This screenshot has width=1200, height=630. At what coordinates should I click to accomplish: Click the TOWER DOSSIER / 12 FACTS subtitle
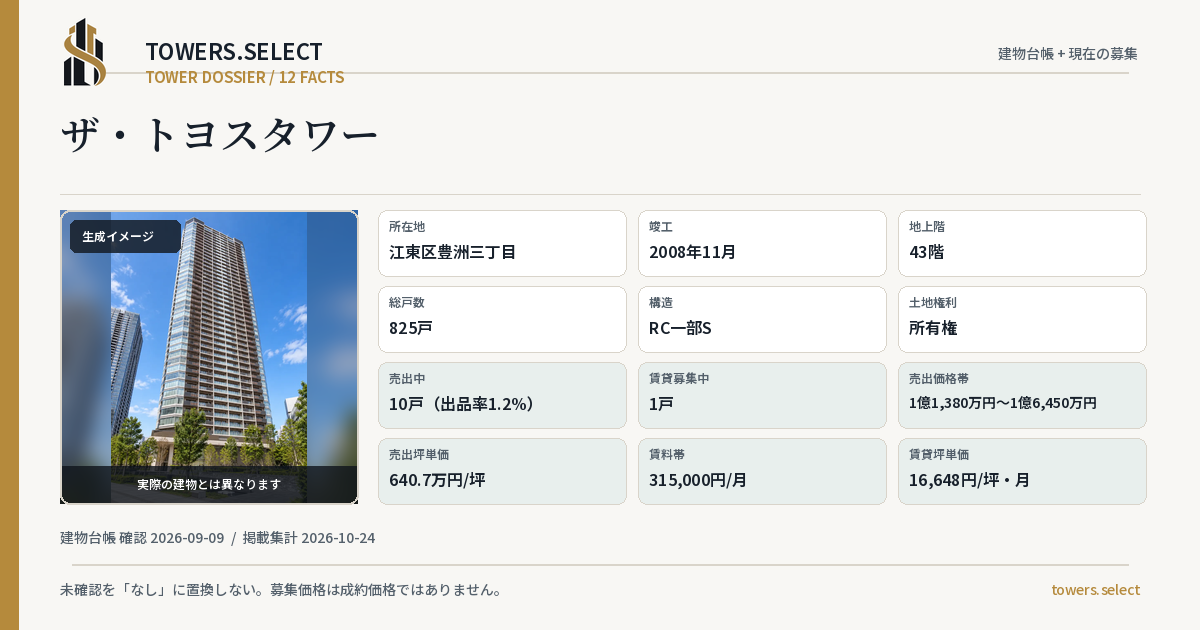coord(245,77)
